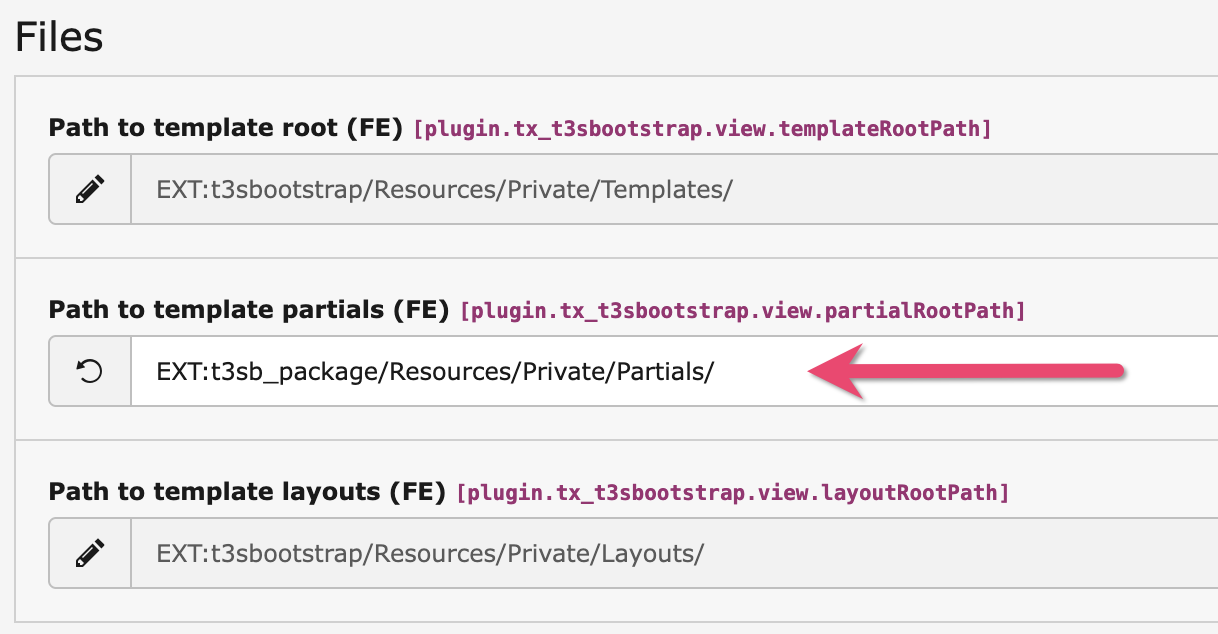
Task: Click the pencil edit icon for template root
Action: pyautogui.click(x=90, y=189)
